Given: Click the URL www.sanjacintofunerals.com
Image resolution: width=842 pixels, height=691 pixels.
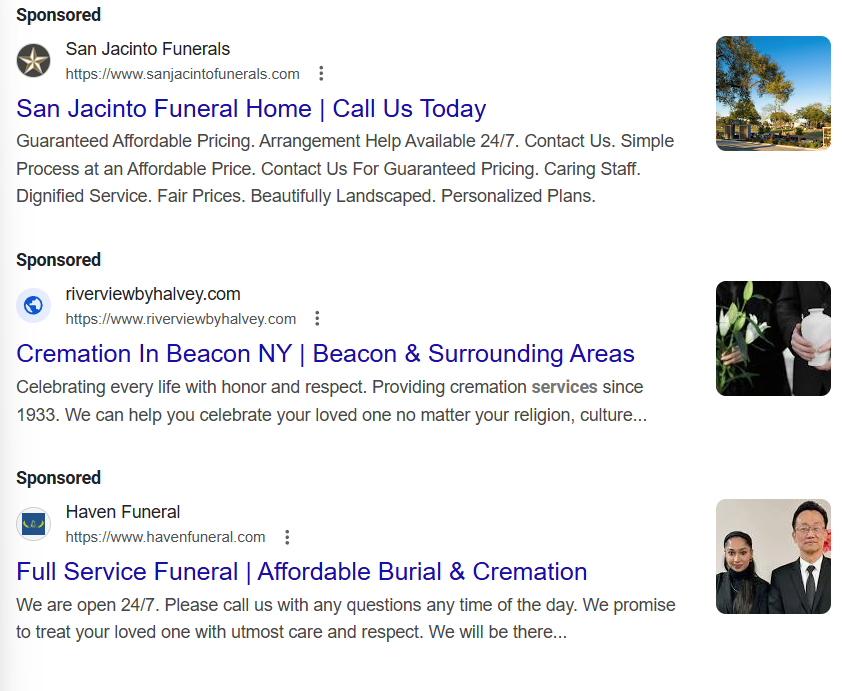Looking at the screenshot, I should click(x=183, y=73).
